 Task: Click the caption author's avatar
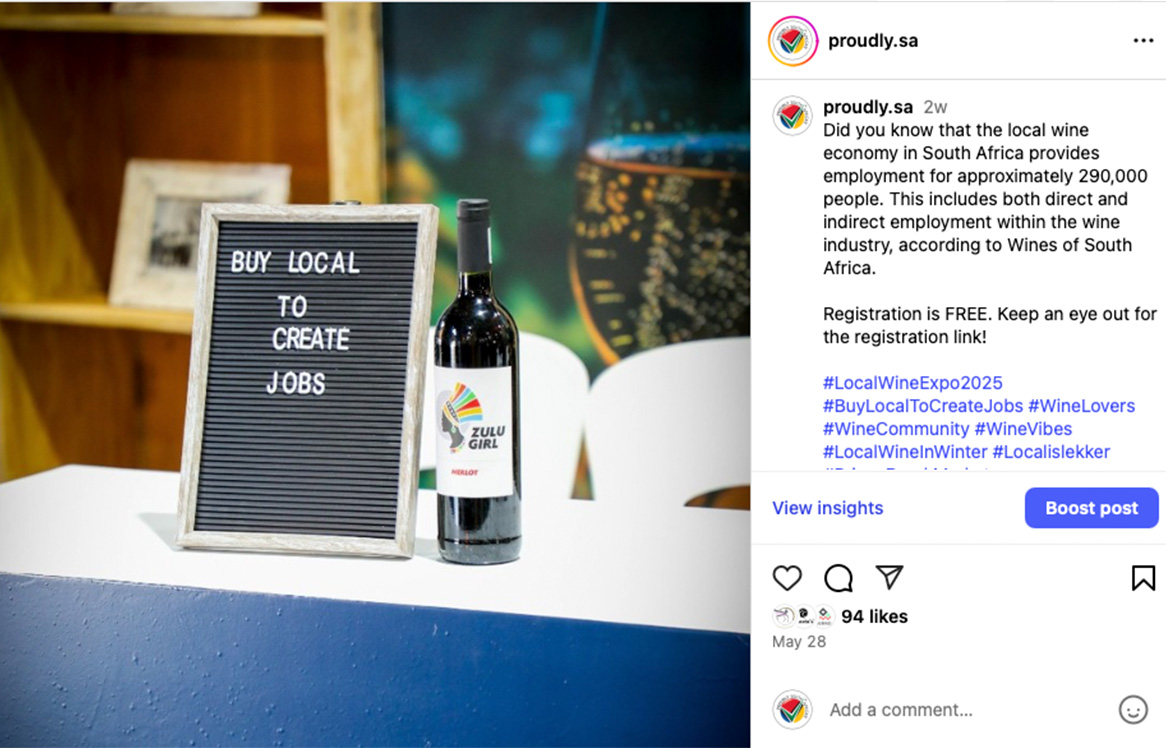[x=792, y=116]
